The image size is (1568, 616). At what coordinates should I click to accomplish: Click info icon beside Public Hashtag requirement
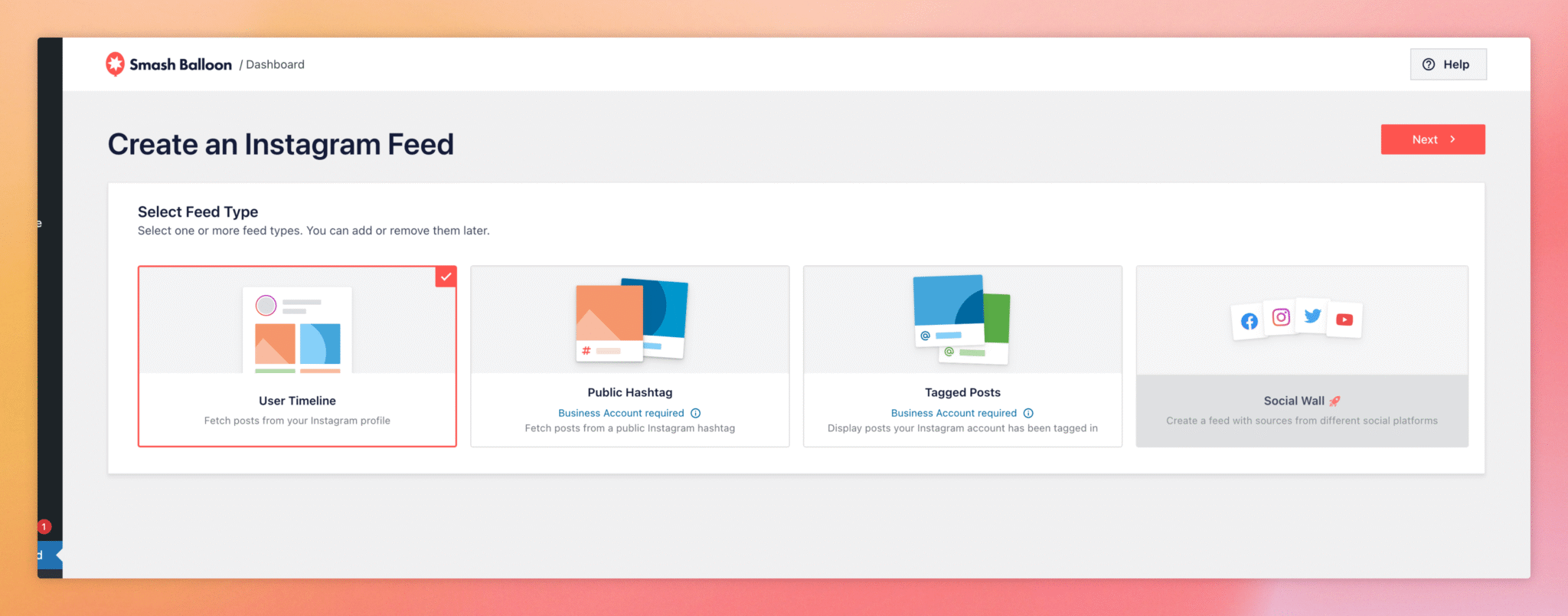[x=695, y=413]
